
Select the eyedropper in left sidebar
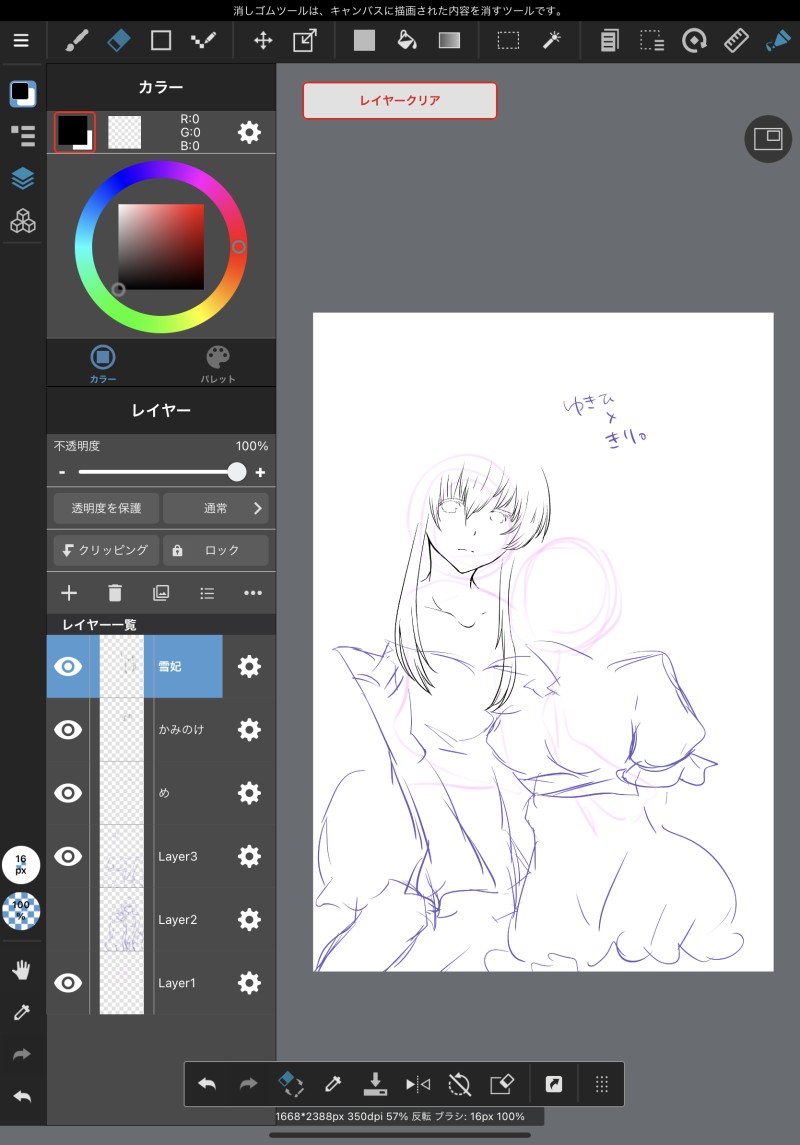tap(21, 1012)
